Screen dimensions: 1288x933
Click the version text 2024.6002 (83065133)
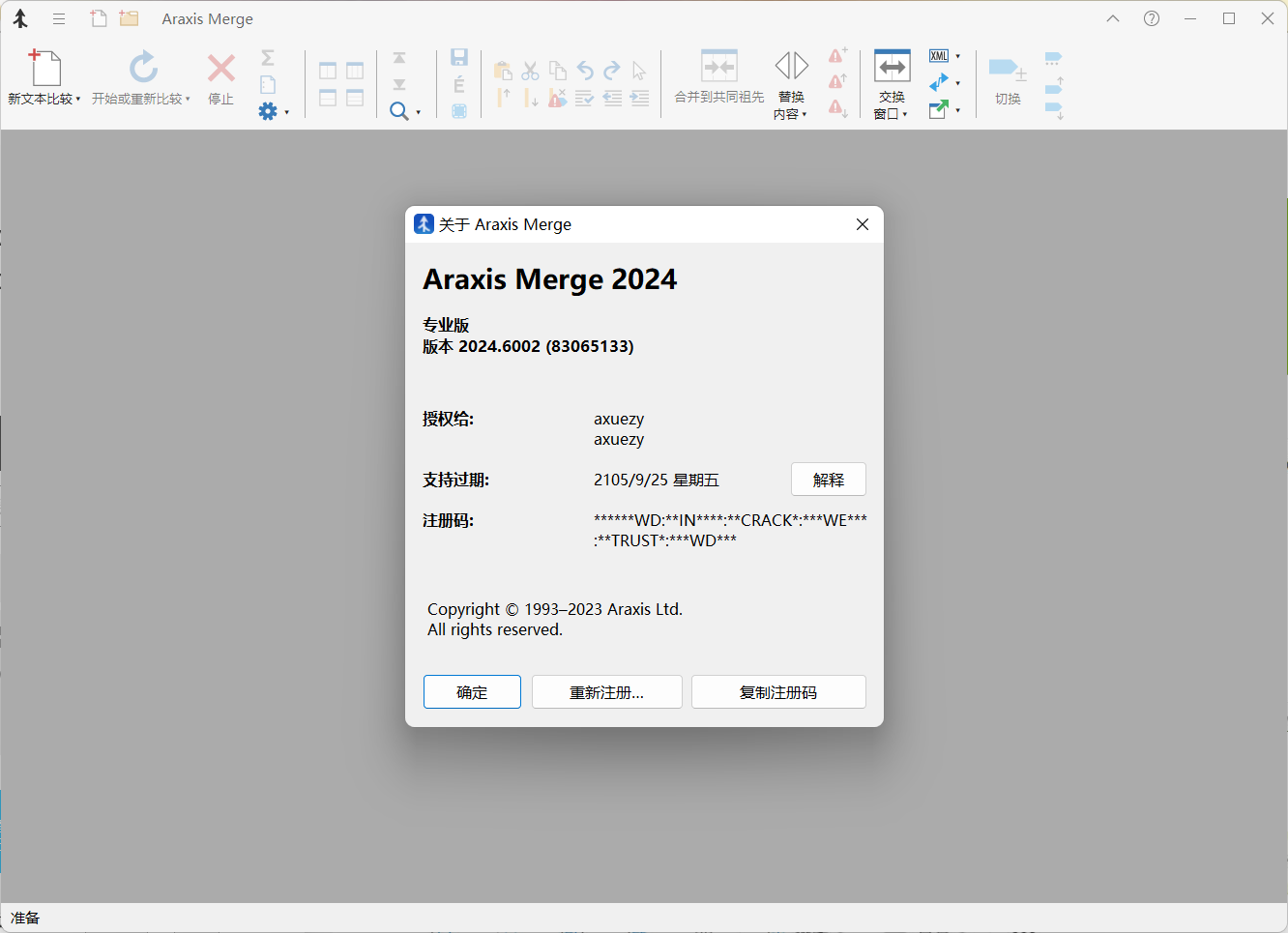pos(546,346)
